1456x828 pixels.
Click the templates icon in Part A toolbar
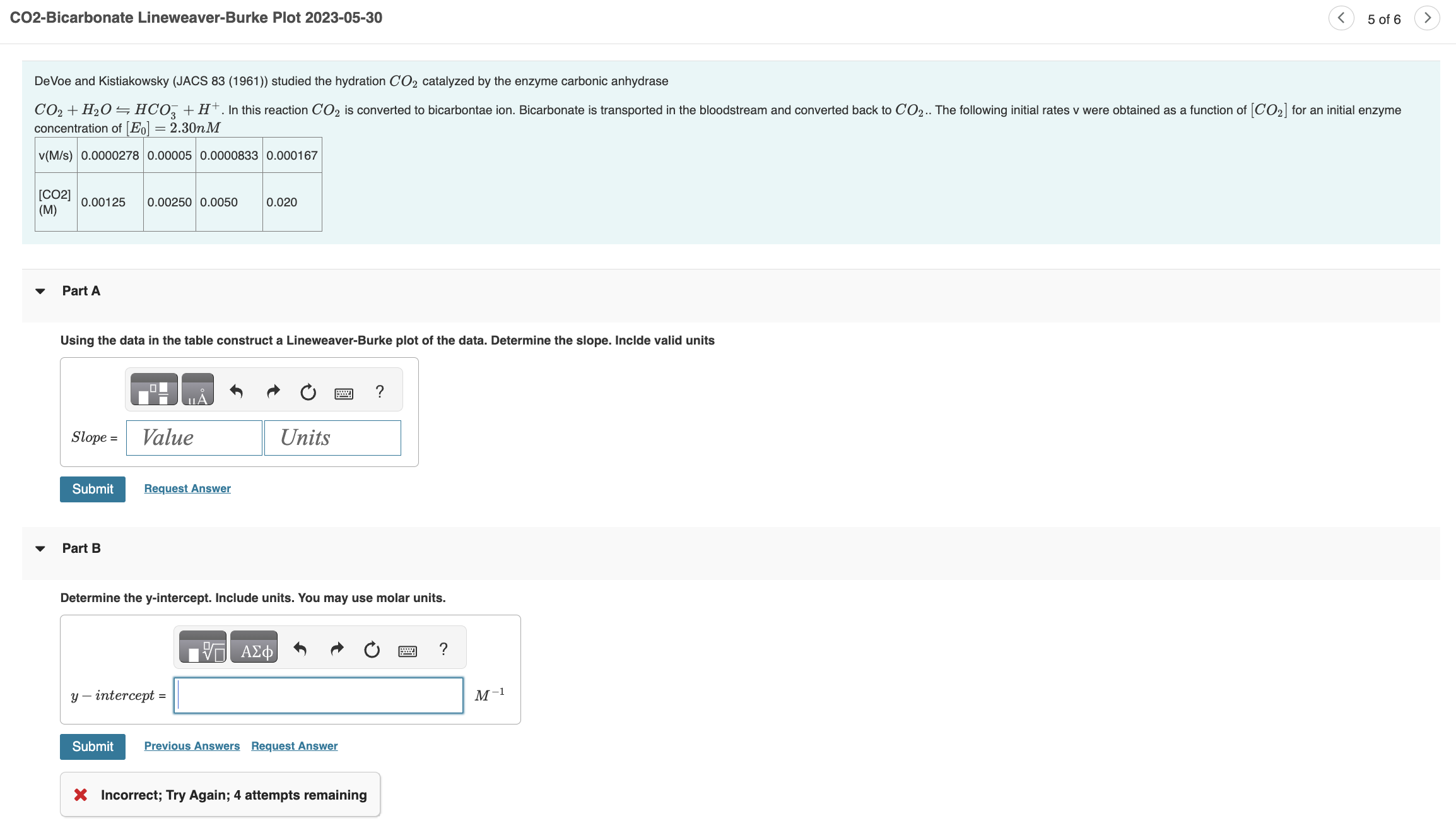[x=153, y=390]
